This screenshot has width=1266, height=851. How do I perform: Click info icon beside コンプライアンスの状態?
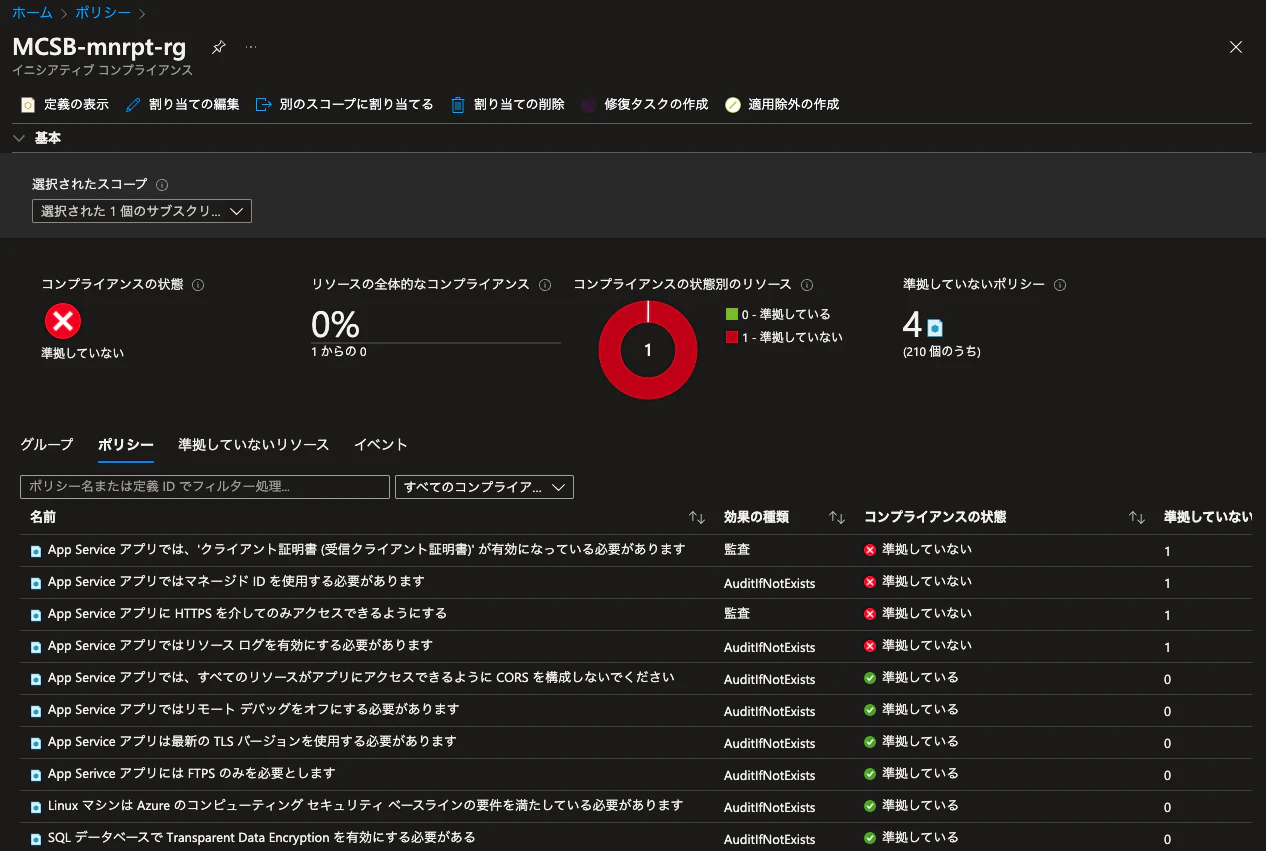click(x=198, y=285)
